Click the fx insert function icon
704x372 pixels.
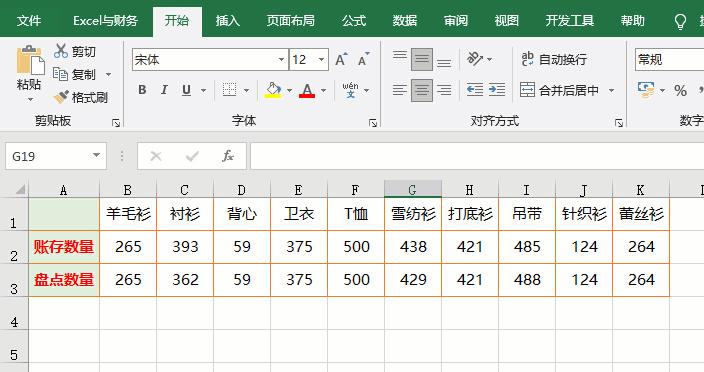228,156
